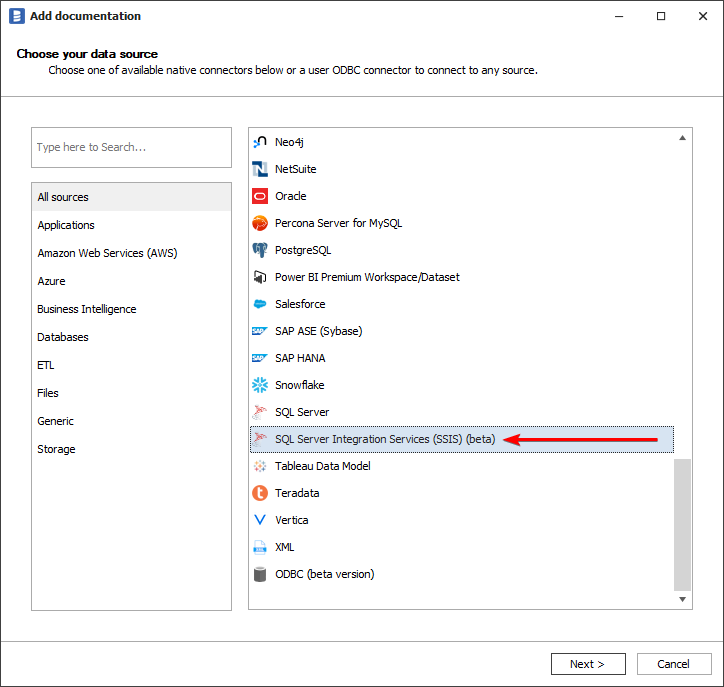Click the PostgreSQL elephant icon
Image resolution: width=724 pixels, height=687 pixels.
(x=260, y=250)
